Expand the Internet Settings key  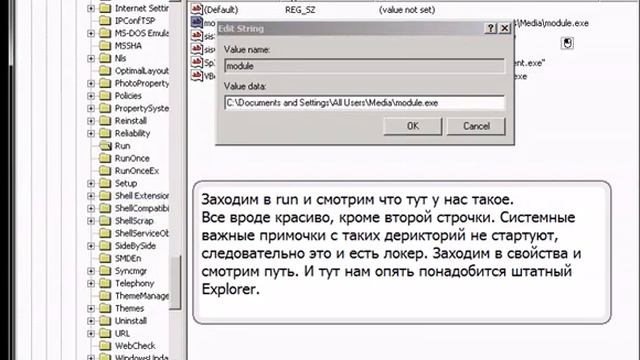[91, 8]
